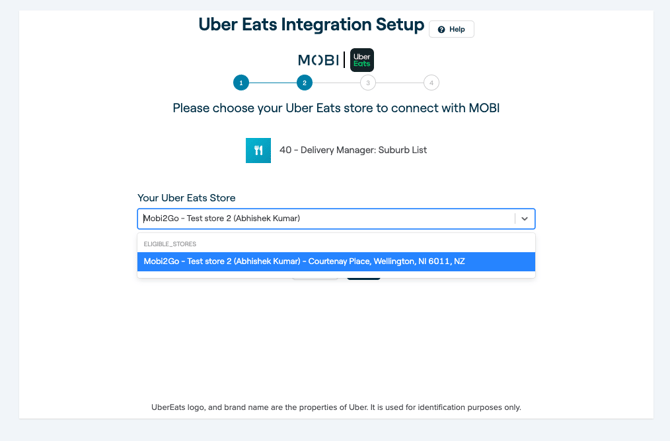Viewport: 670px width, 441px height.
Task: Click the progress line between steps 1 and 2
Action: [x=273, y=83]
